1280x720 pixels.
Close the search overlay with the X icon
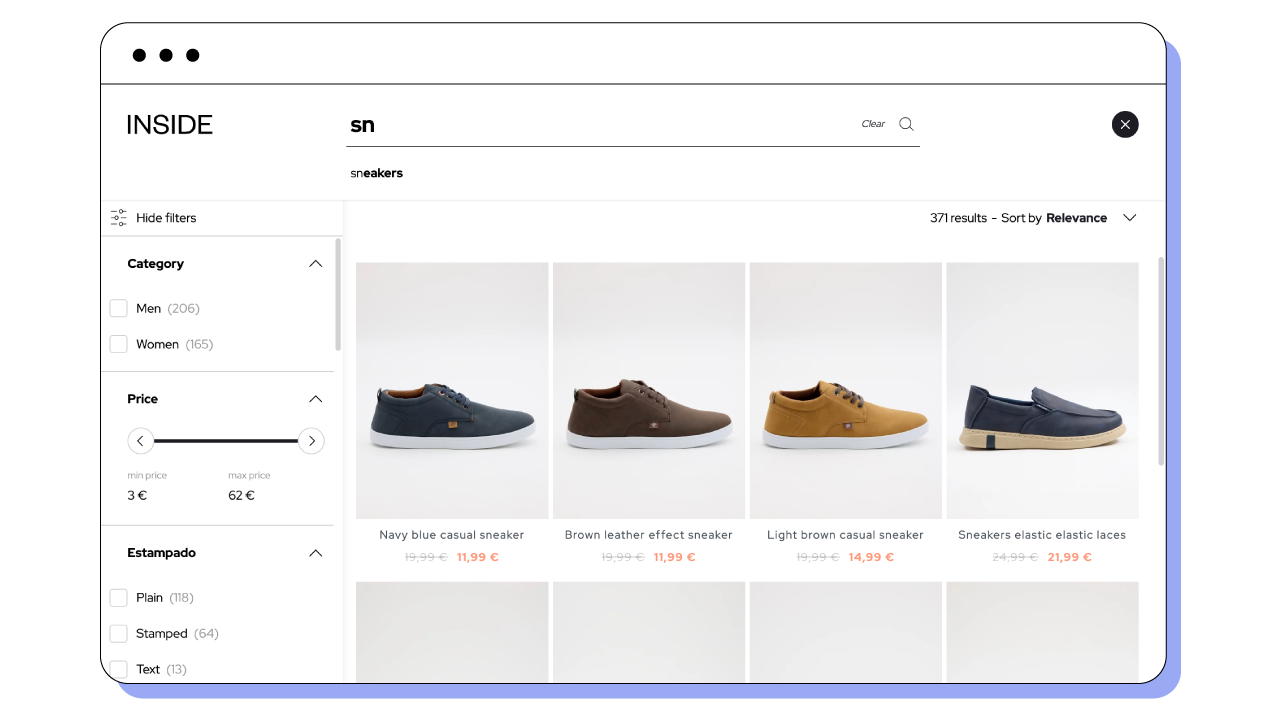pyautogui.click(x=1125, y=124)
